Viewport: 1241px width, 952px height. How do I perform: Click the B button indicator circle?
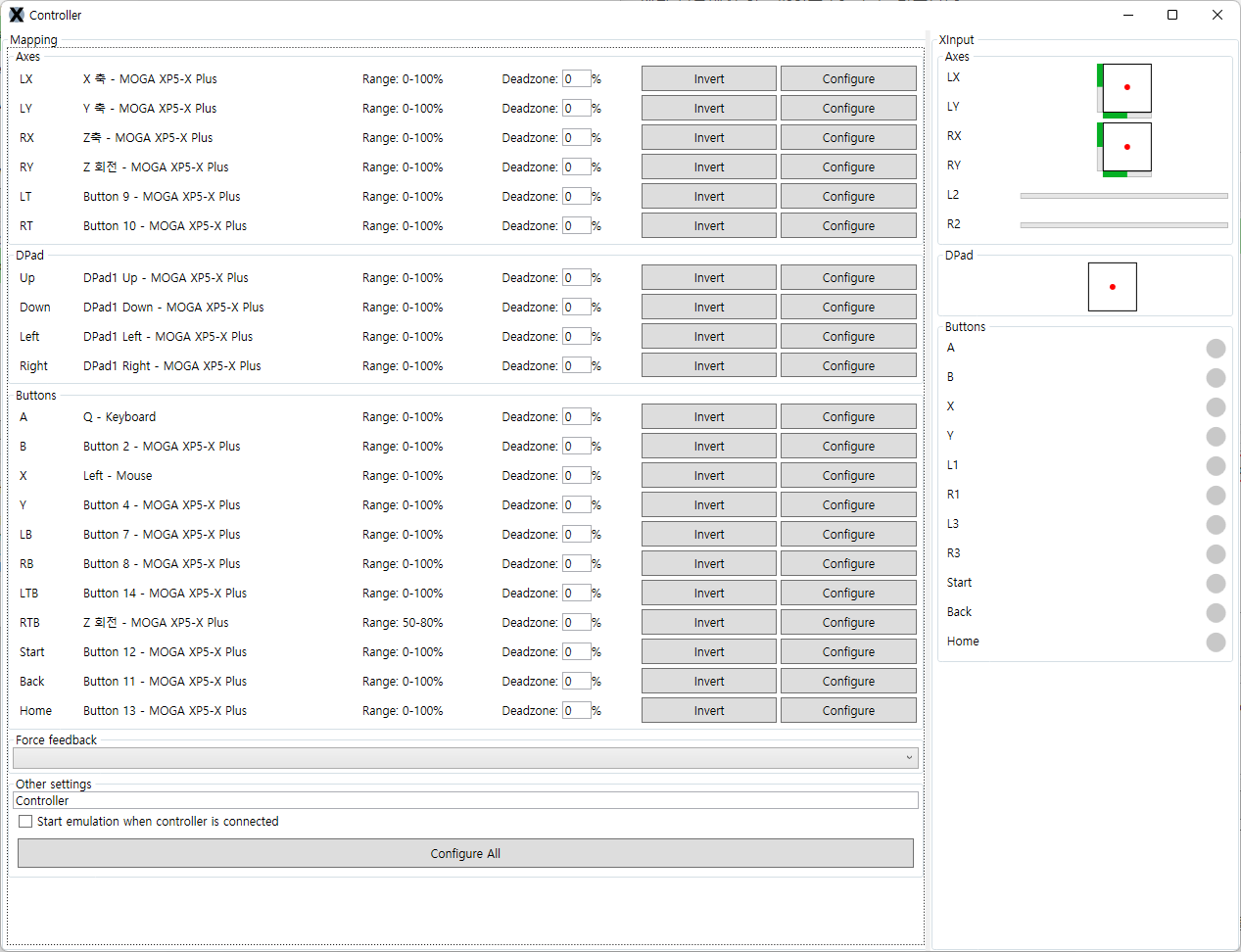1216,378
